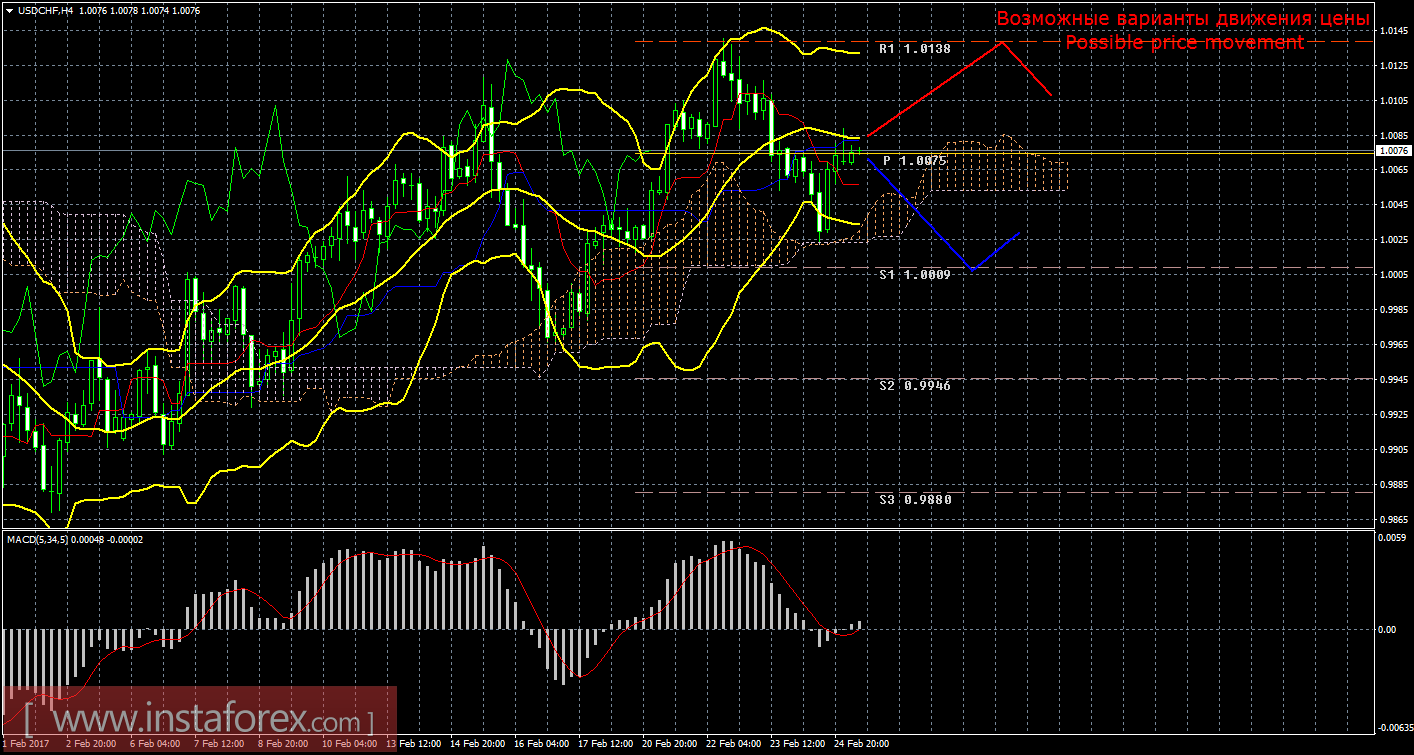This screenshot has height=755, width=1414.
Task: Click the S2 0.9946 support label
Action: (914, 385)
